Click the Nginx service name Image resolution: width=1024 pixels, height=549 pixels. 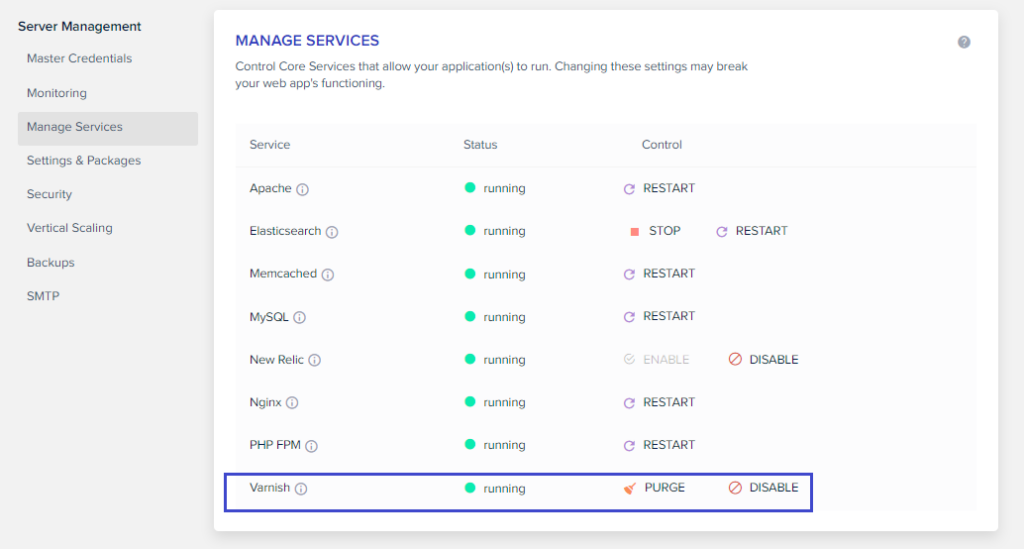click(x=265, y=403)
